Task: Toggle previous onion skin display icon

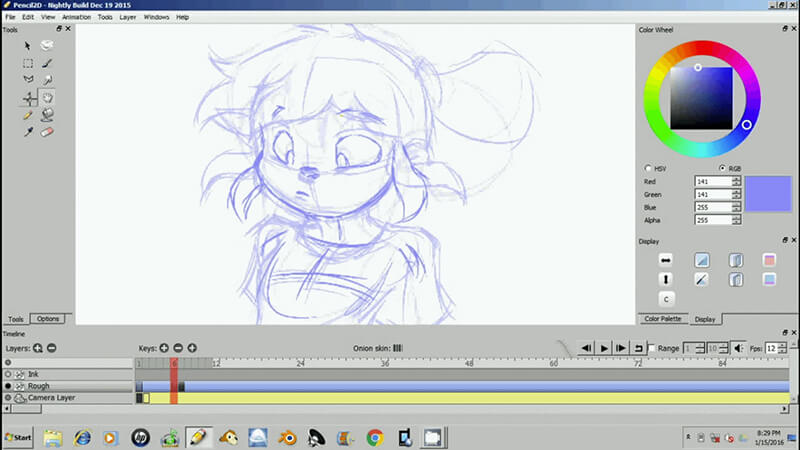Action: click(x=735, y=260)
